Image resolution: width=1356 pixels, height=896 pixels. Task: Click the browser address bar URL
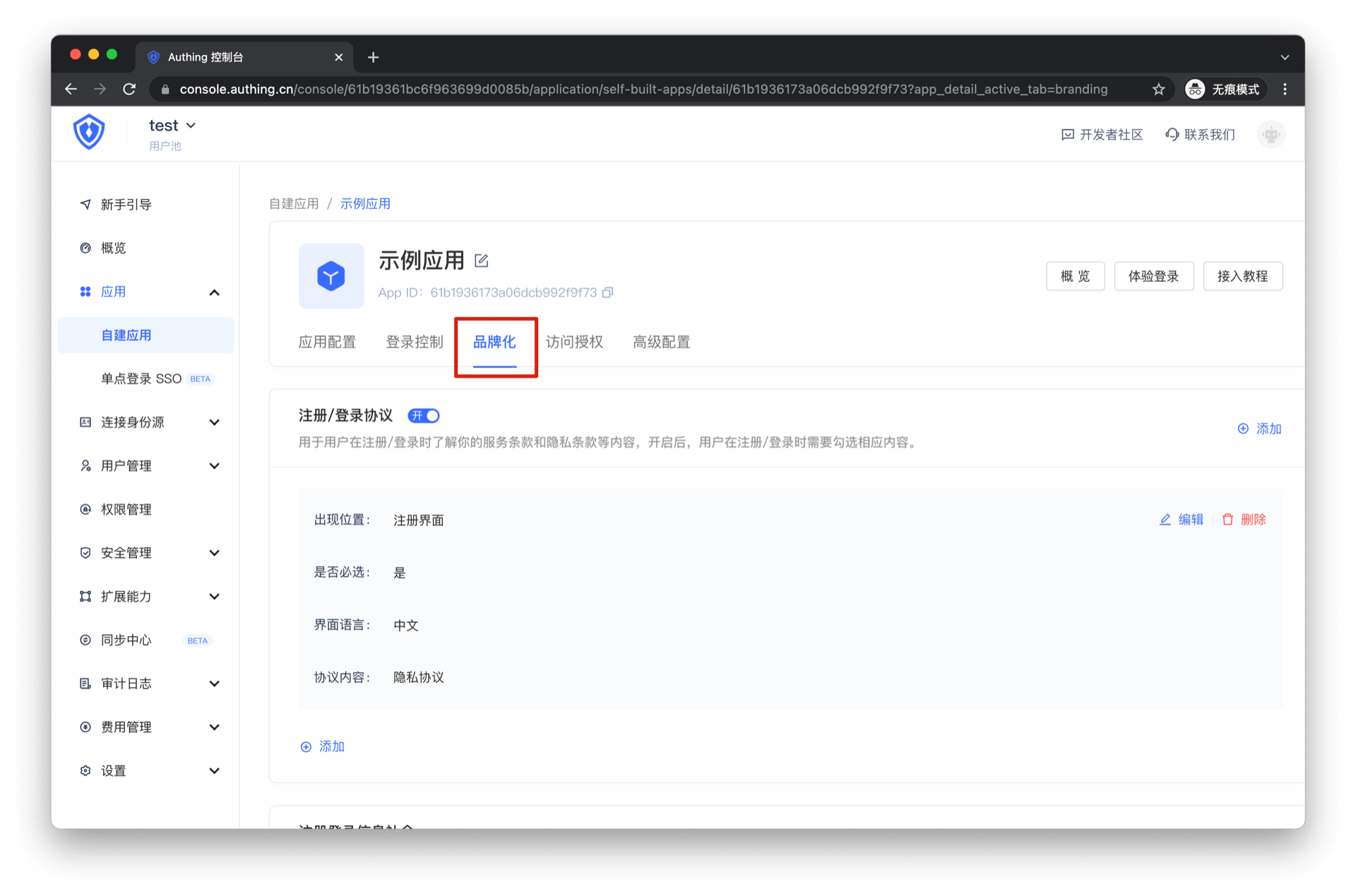coord(643,89)
